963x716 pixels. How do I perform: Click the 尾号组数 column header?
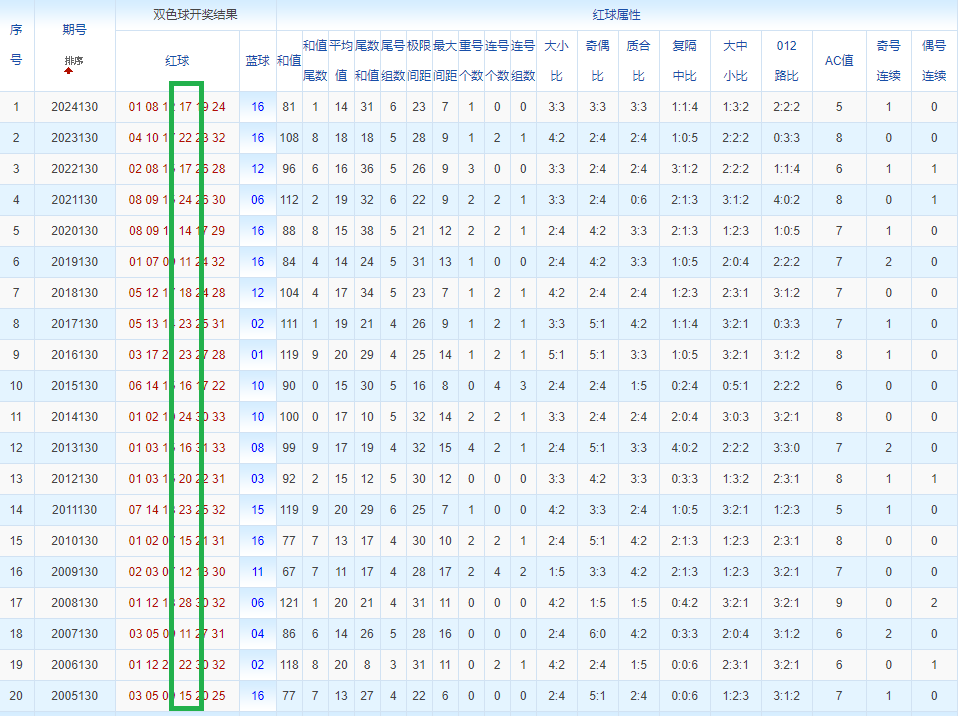pos(393,60)
